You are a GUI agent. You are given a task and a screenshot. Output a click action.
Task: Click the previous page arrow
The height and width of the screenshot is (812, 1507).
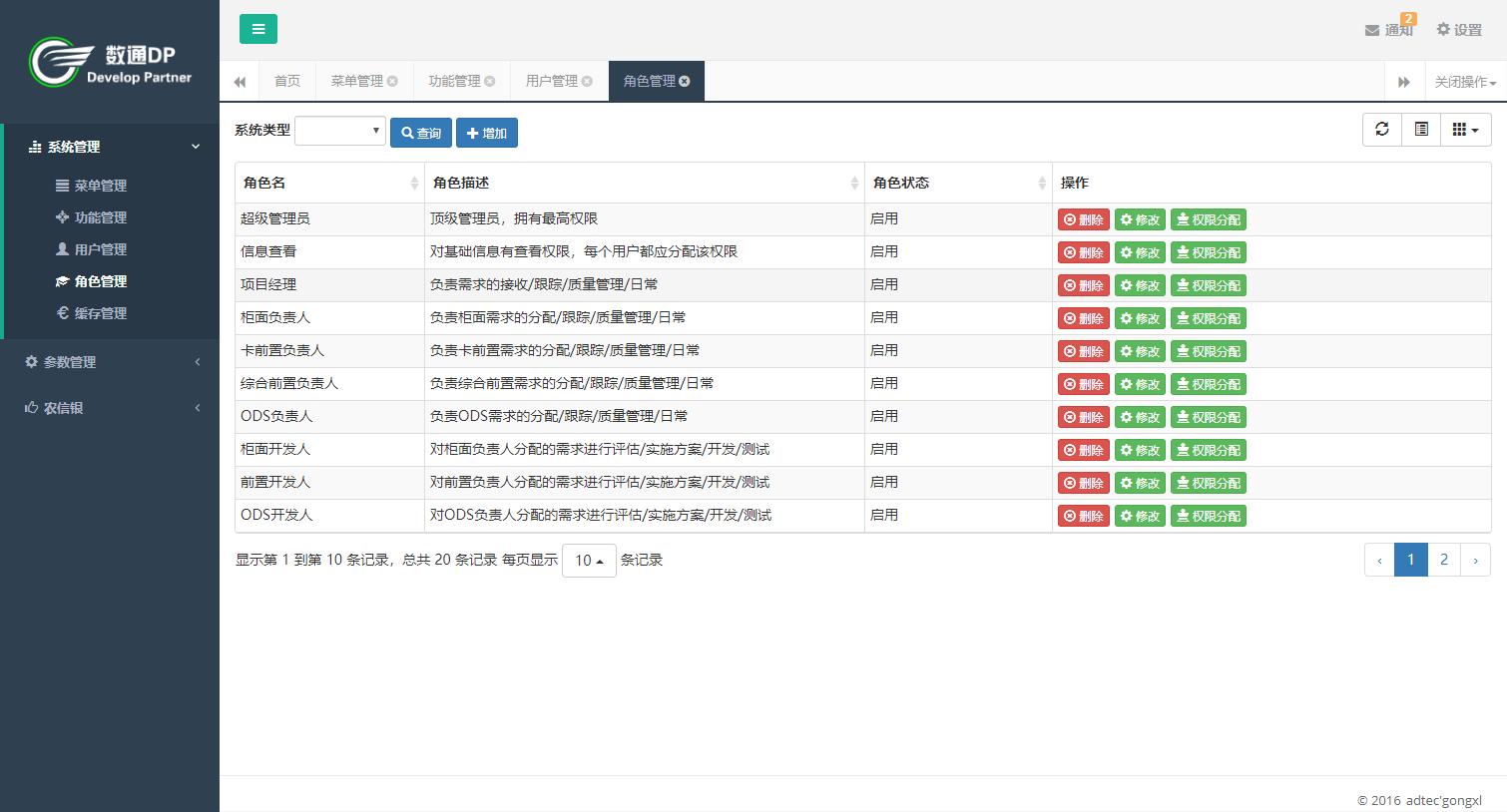(x=1380, y=560)
